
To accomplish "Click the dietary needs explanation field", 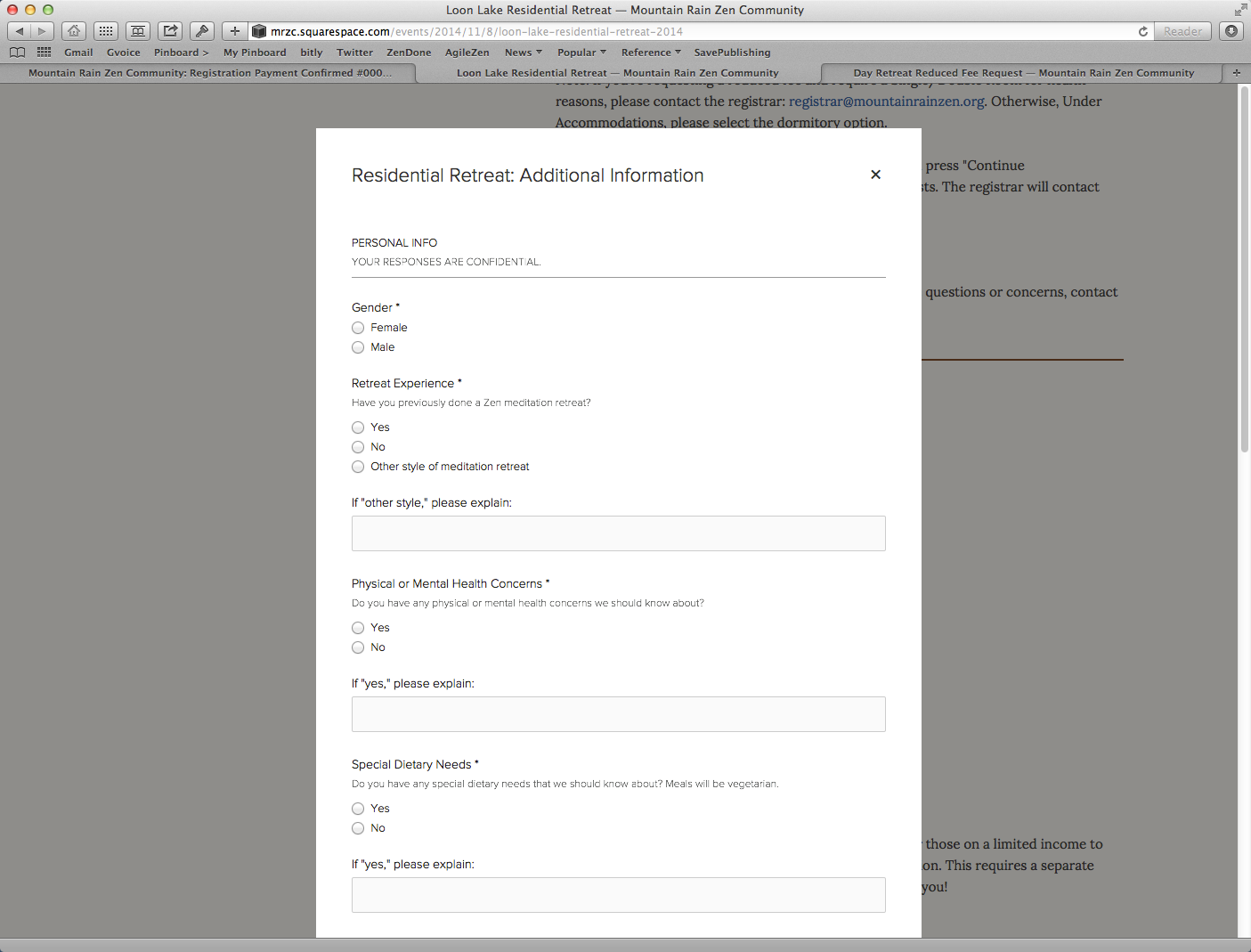I will coord(619,895).
